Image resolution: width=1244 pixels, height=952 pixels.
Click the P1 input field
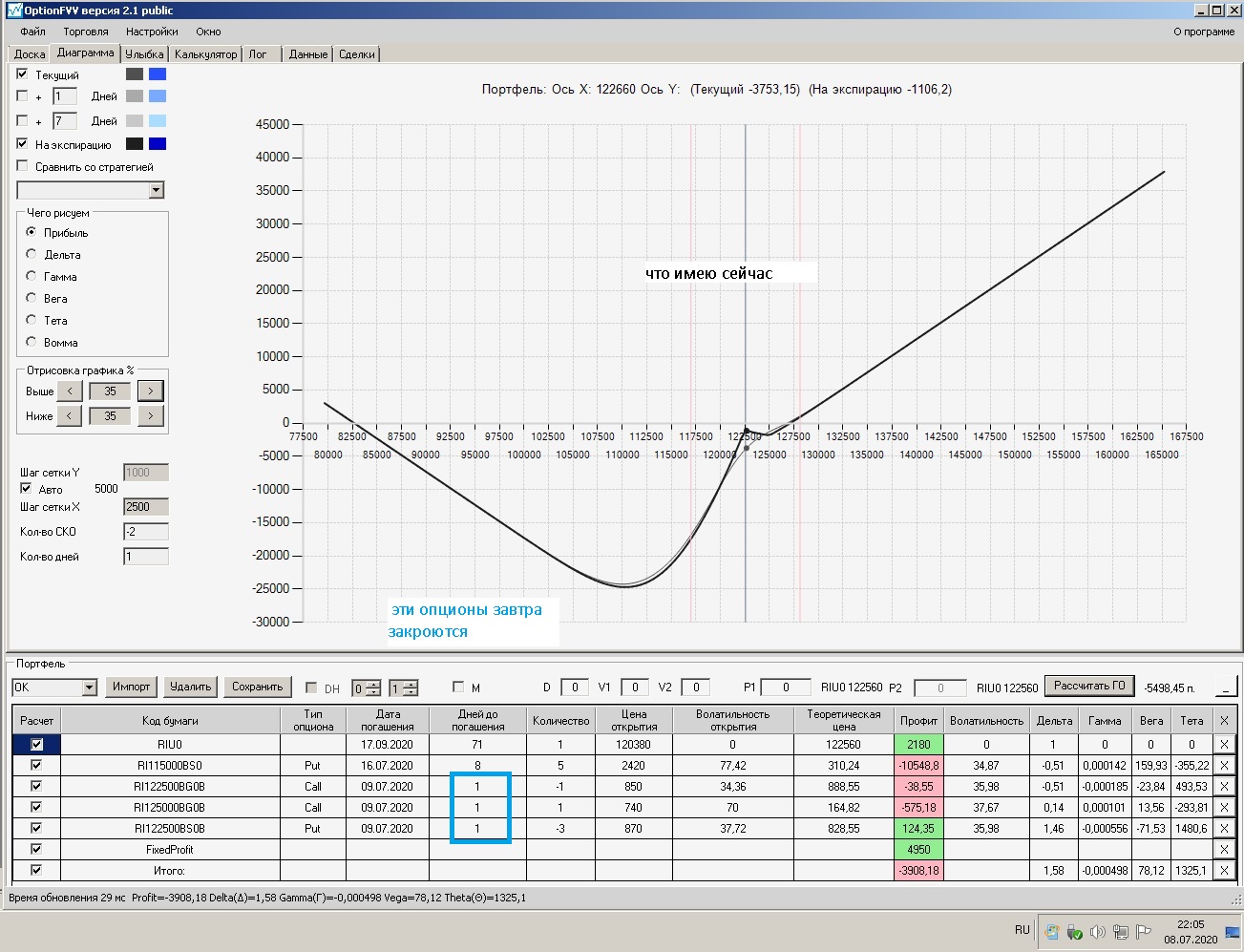coord(786,688)
